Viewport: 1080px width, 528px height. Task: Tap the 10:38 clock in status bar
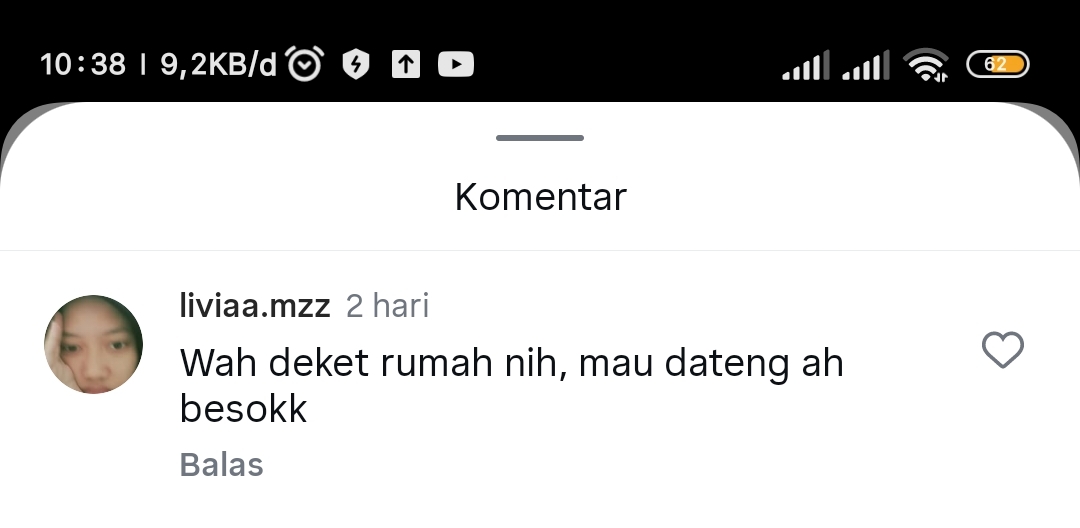pos(83,65)
